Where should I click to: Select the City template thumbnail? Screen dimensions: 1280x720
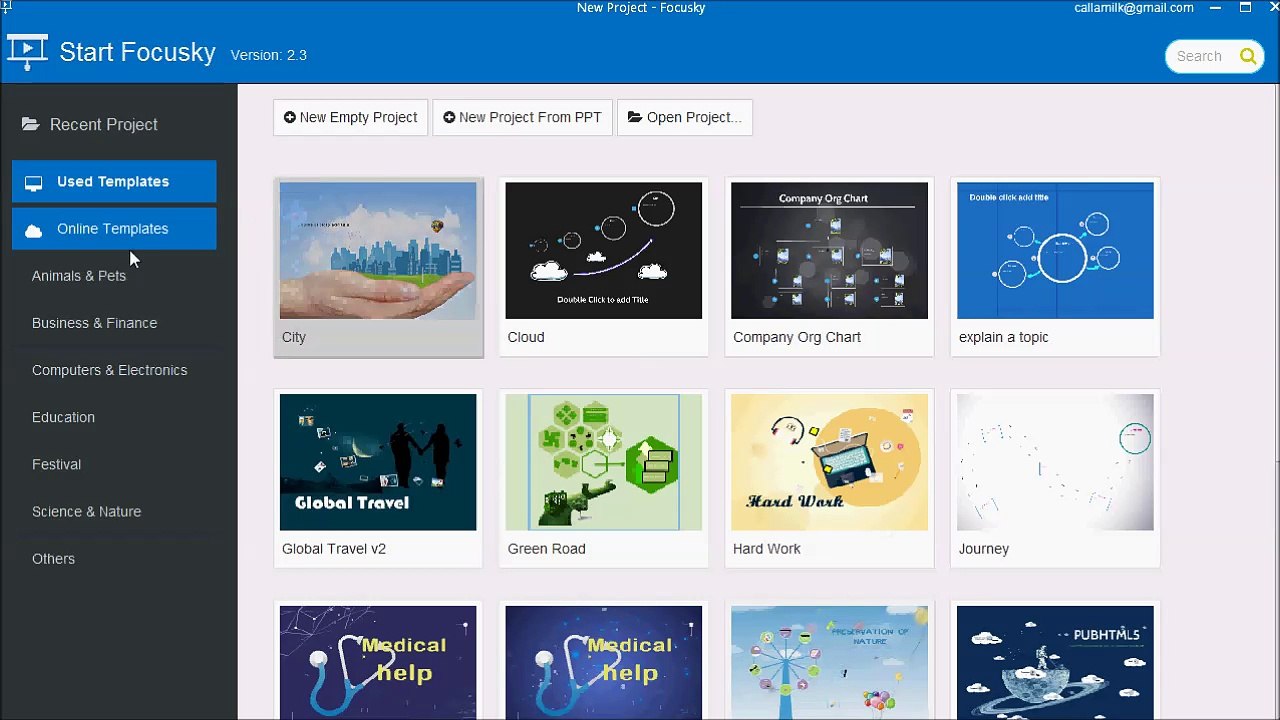378,250
